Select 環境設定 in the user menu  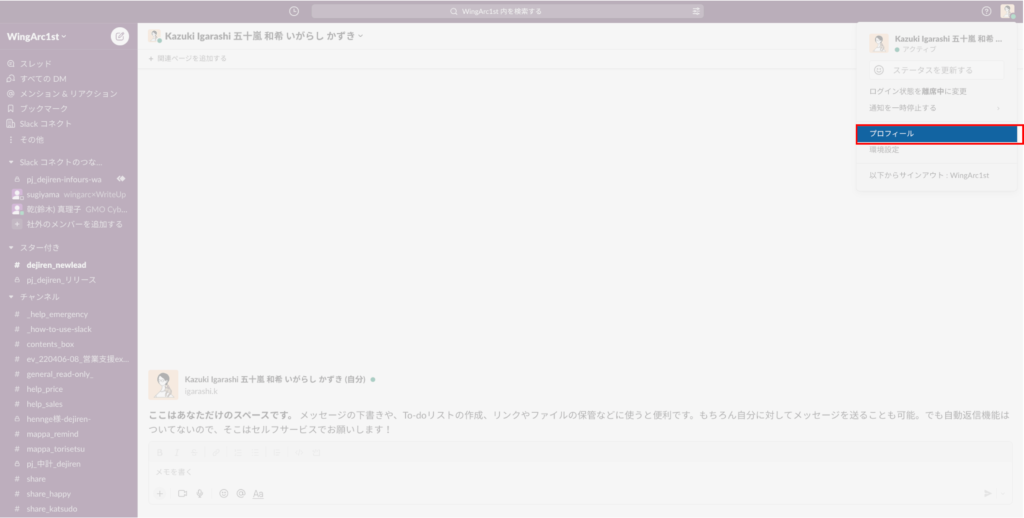(885, 150)
